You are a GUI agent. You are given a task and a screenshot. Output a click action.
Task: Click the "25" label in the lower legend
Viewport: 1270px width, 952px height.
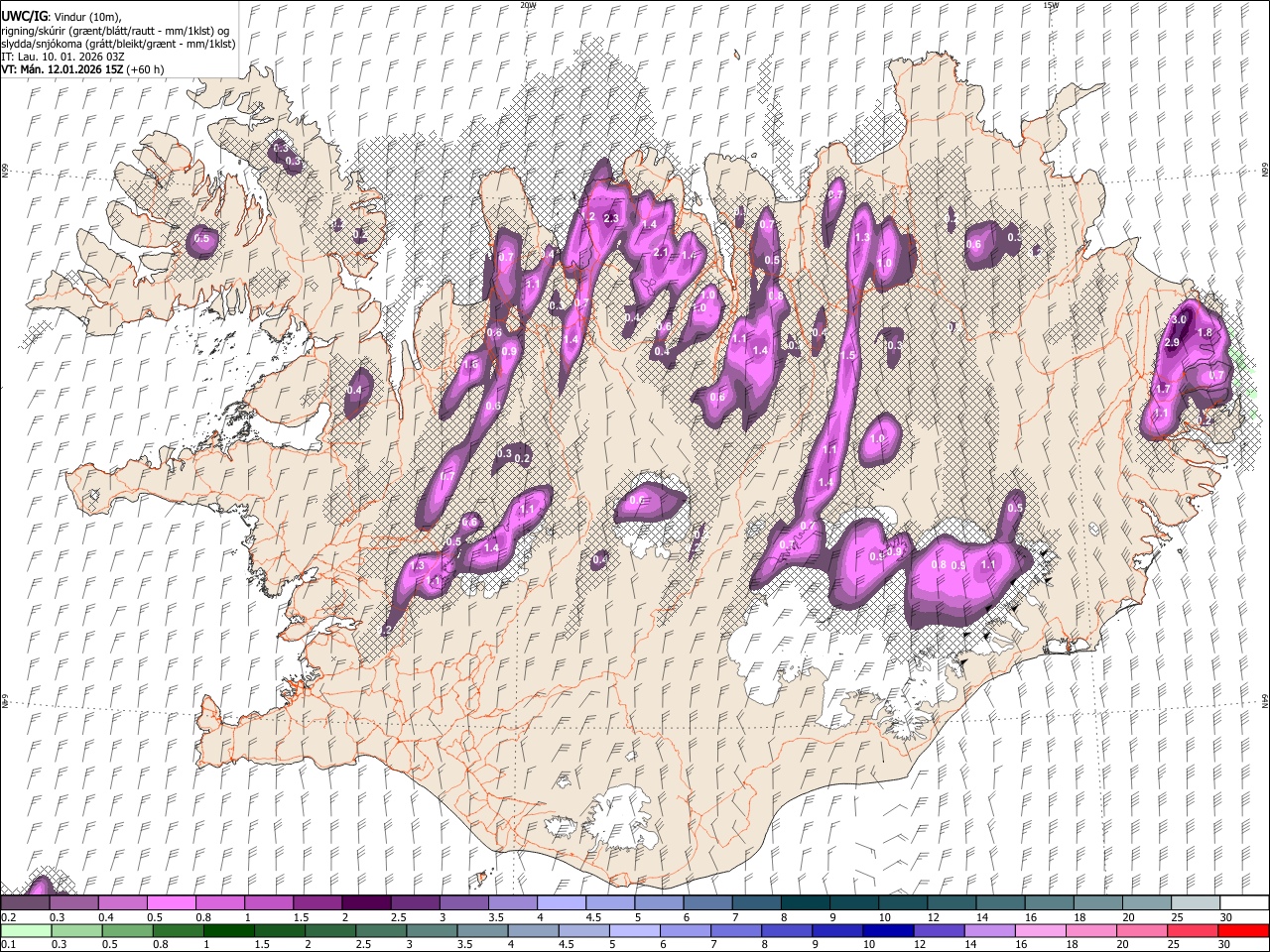coord(1174,945)
